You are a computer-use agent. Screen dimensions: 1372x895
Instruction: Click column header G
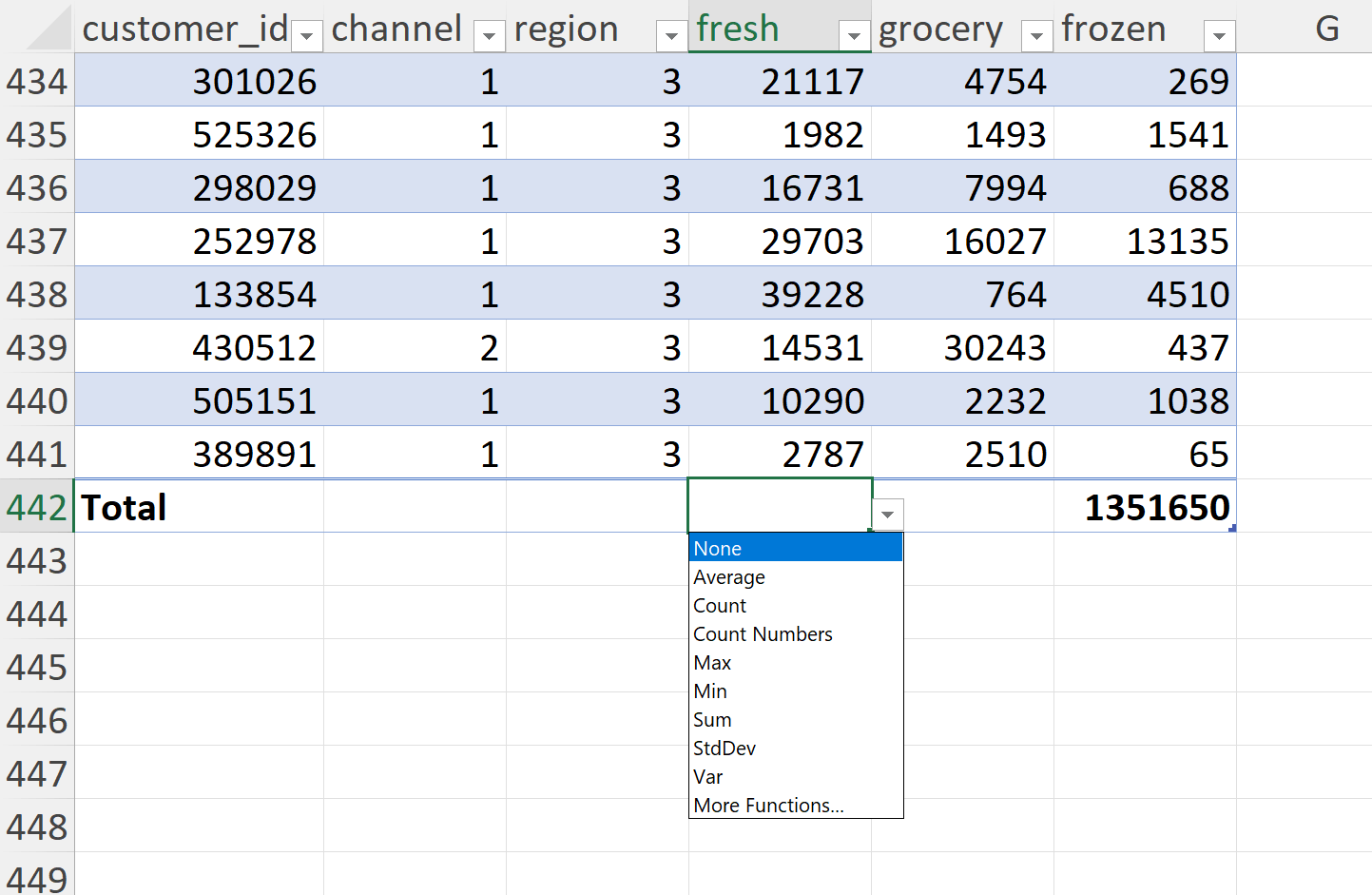pyautogui.click(x=1327, y=29)
